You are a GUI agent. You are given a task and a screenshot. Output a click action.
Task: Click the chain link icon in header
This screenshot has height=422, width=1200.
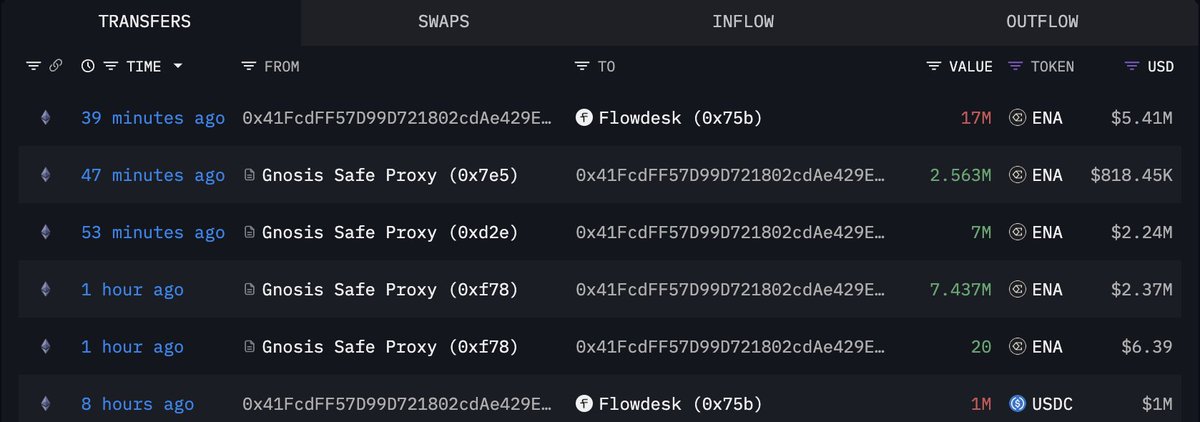pyautogui.click(x=56, y=66)
